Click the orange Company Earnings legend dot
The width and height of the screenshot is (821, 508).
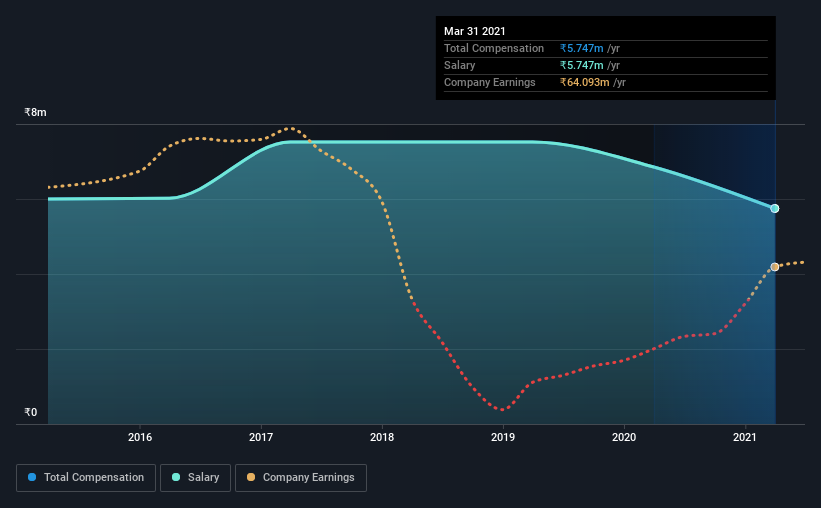251,477
